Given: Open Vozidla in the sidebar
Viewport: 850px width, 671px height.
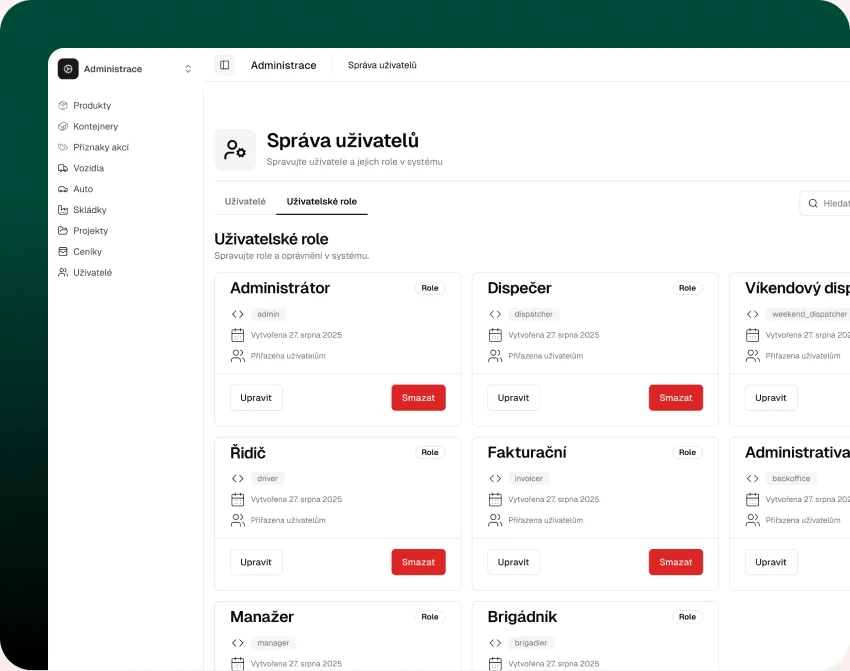Looking at the screenshot, I should pyautogui.click(x=81, y=168).
